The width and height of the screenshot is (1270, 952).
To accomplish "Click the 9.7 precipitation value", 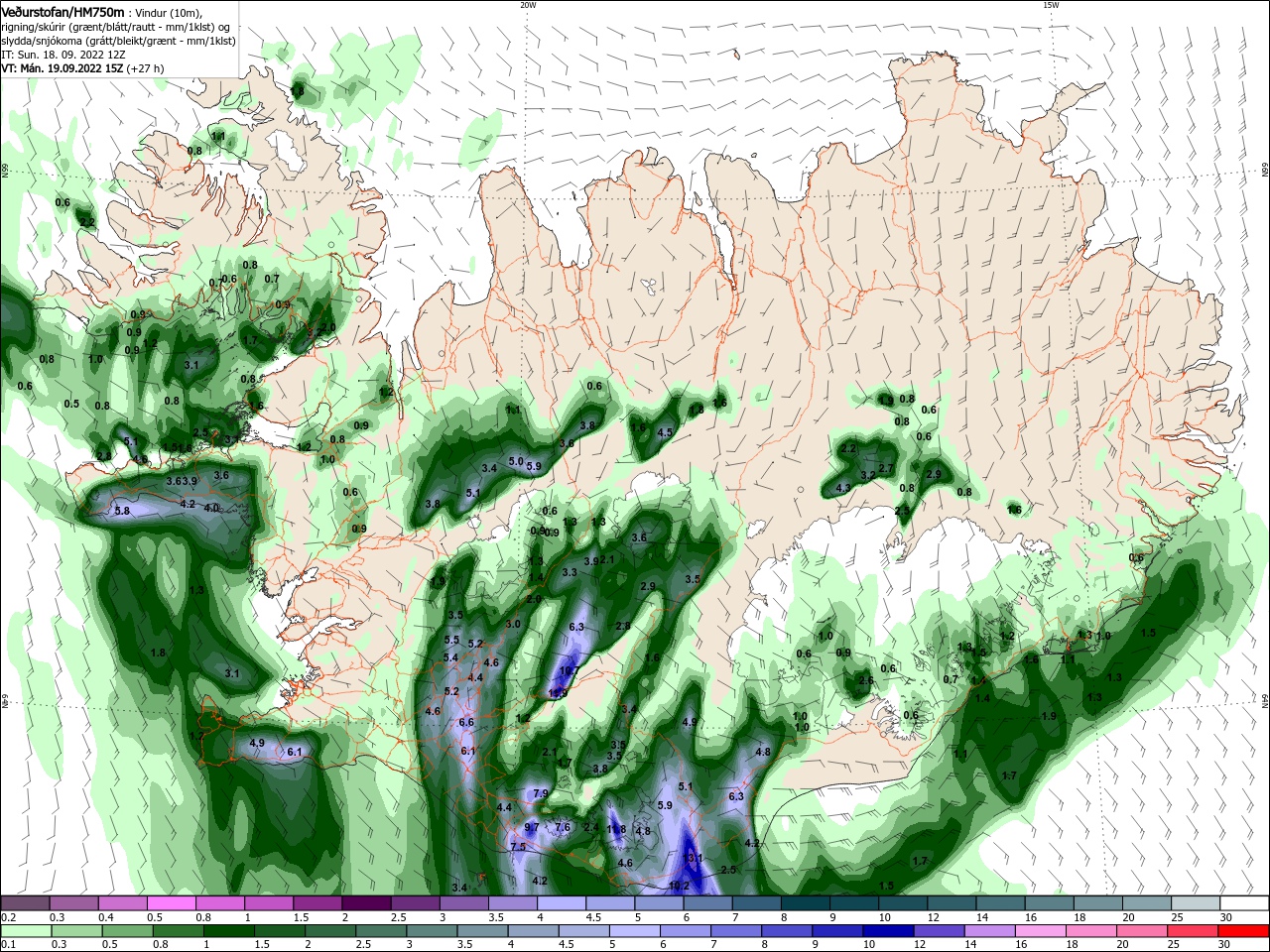I will [x=532, y=827].
